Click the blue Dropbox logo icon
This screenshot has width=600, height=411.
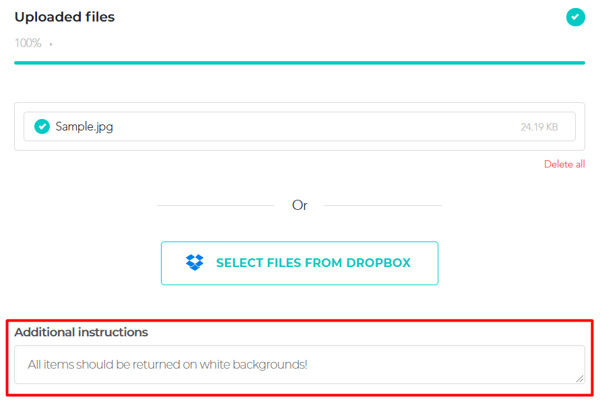(x=194, y=263)
